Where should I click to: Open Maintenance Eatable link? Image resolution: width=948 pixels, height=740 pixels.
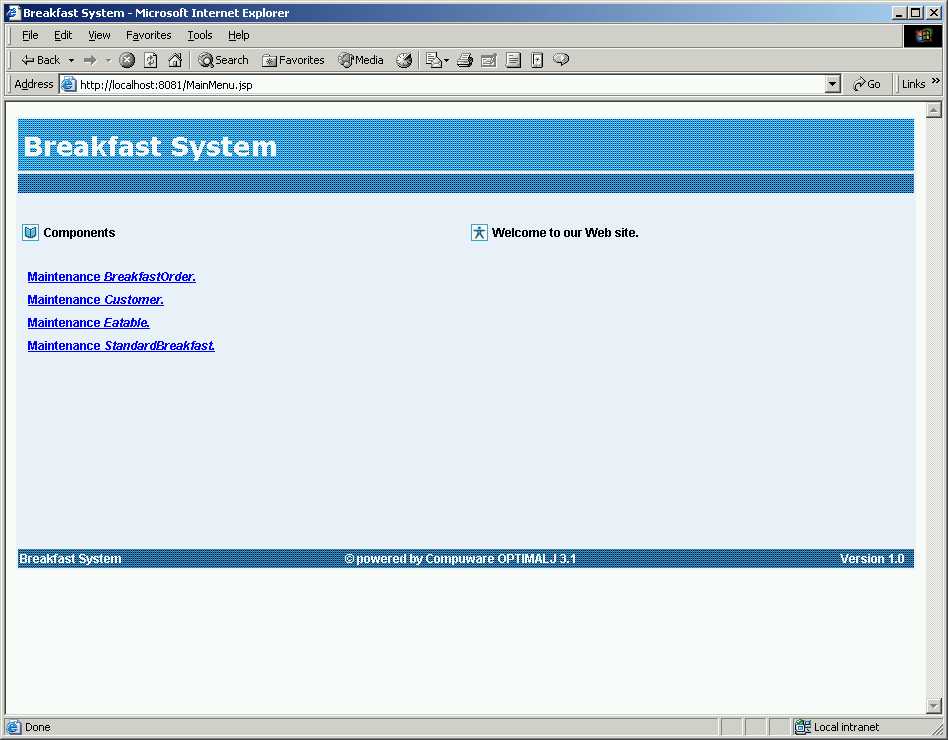point(88,323)
